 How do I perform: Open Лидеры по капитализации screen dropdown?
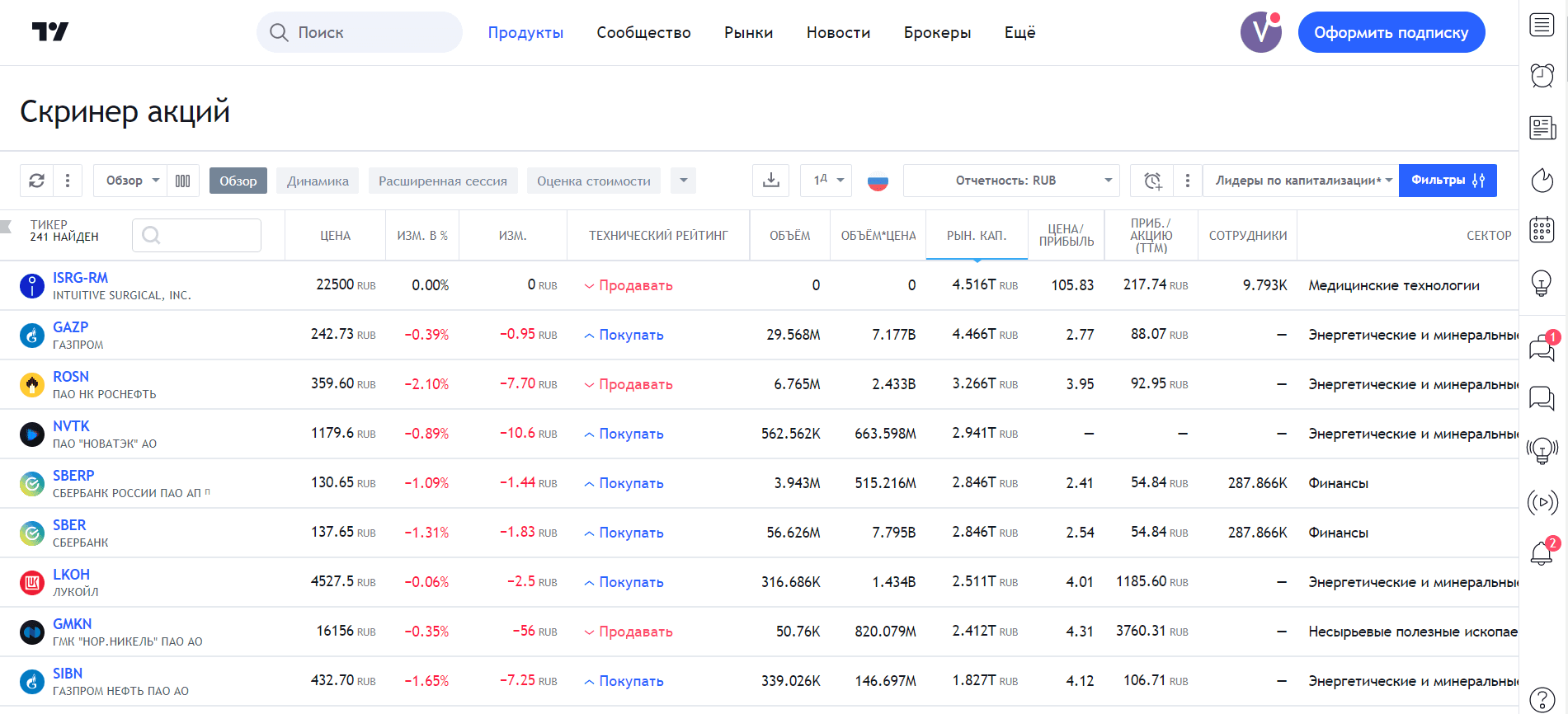1302,181
